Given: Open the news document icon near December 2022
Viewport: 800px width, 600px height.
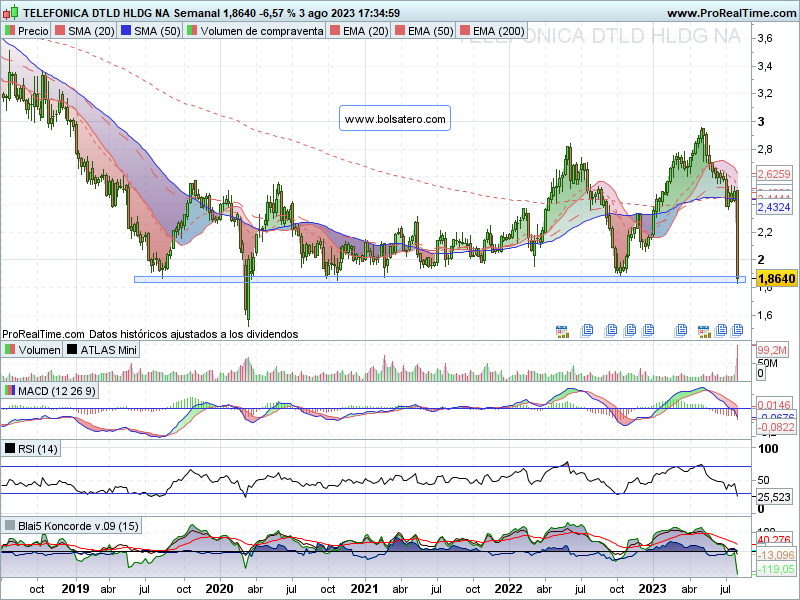Looking at the screenshot, I should (648, 331).
